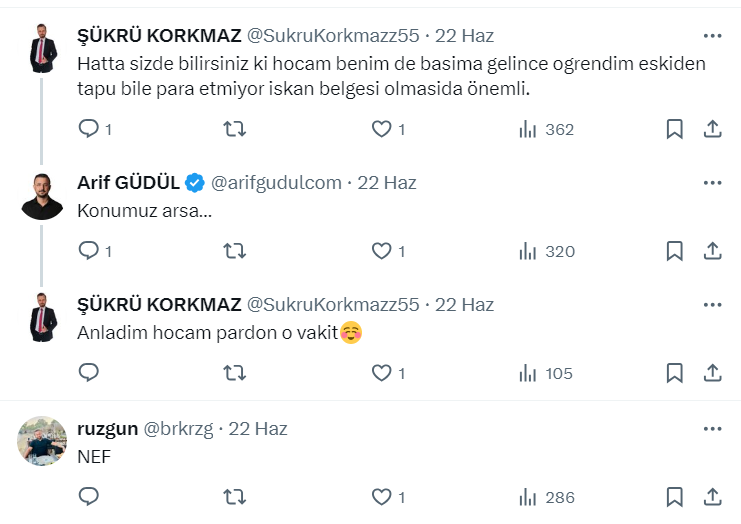Like the 'Anladim hocam pardon' tweet
Image resolution: width=741 pixels, height=524 pixels.
tap(381, 373)
